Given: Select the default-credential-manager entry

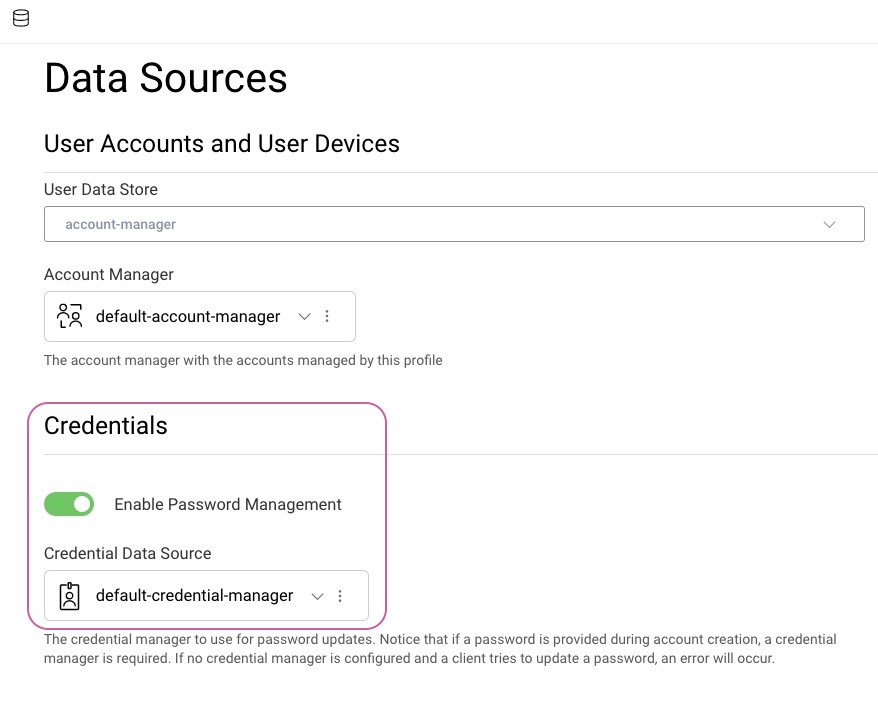Looking at the screenshot, I should click(193, 595).
